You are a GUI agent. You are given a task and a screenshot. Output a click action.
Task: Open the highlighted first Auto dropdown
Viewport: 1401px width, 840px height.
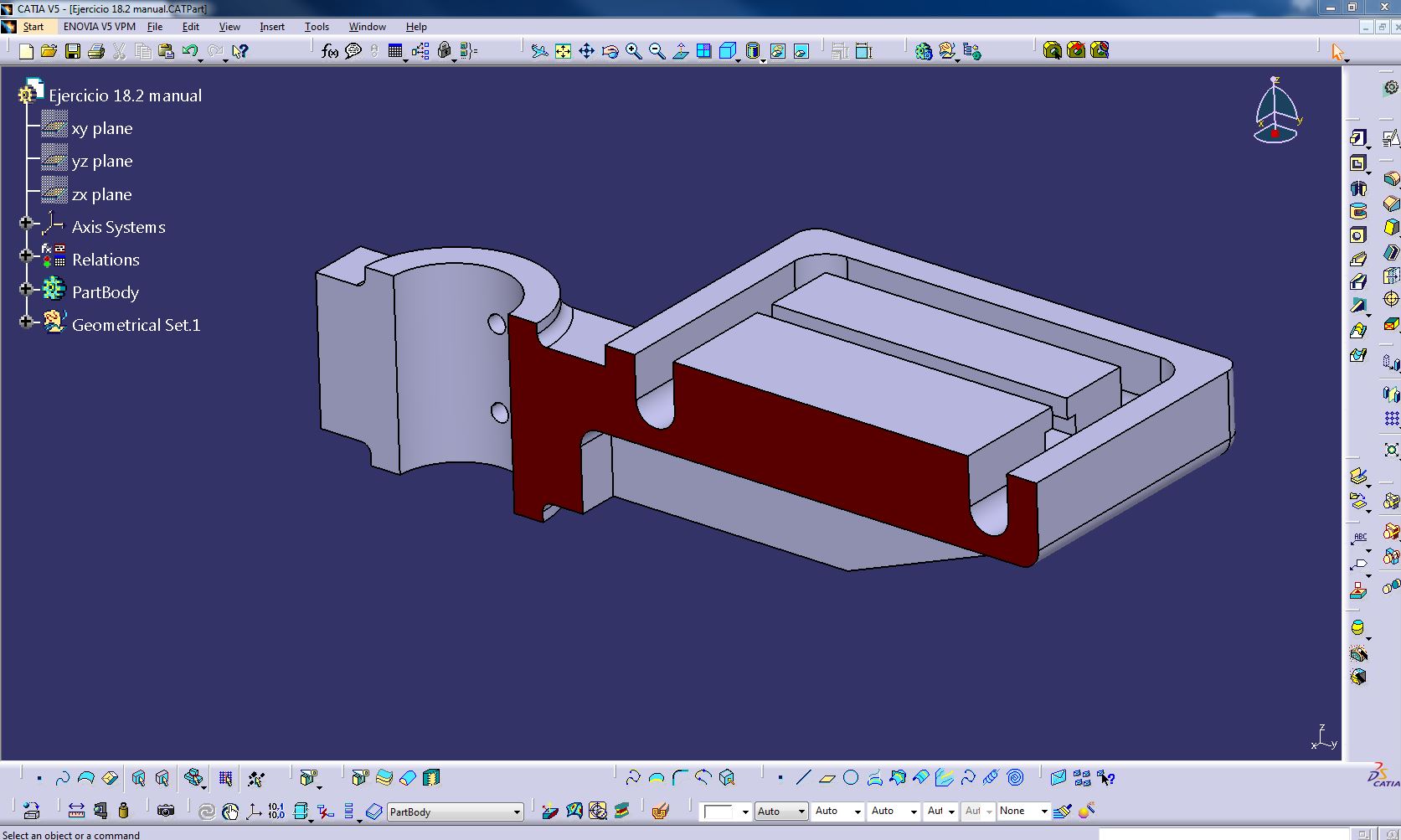(x=781, y=811)
